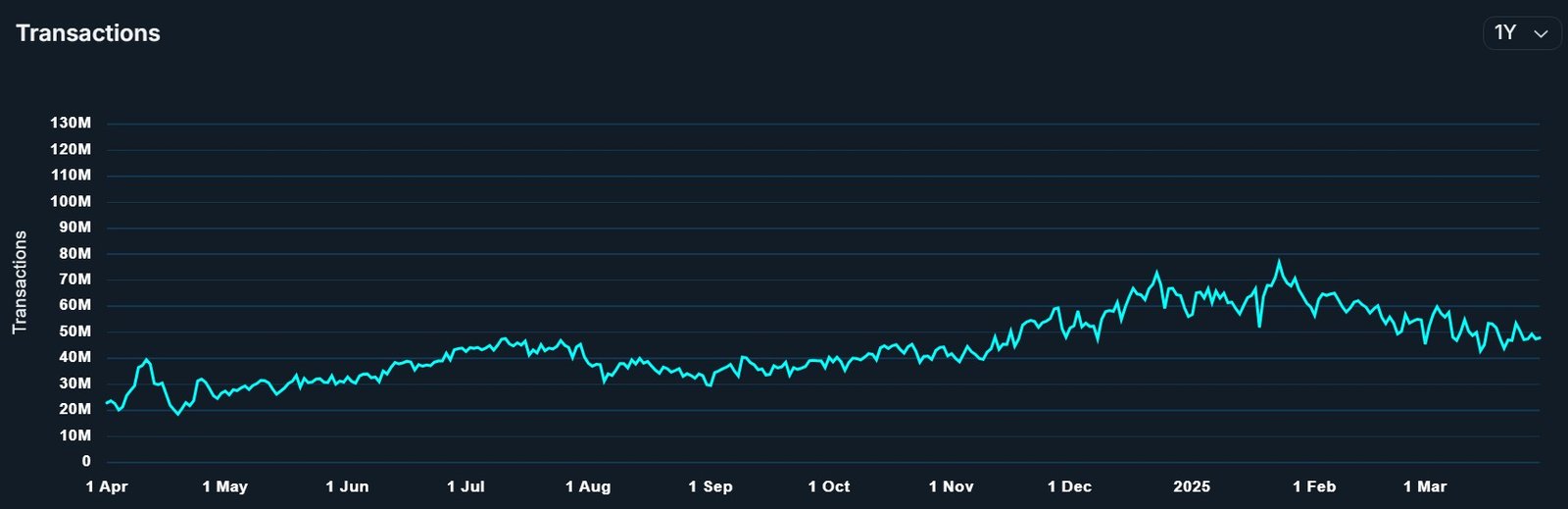The height and width of the screenshot is (509, 1568).
Task: Click the 100M y-axis tick label
Action: pos(71,201)
